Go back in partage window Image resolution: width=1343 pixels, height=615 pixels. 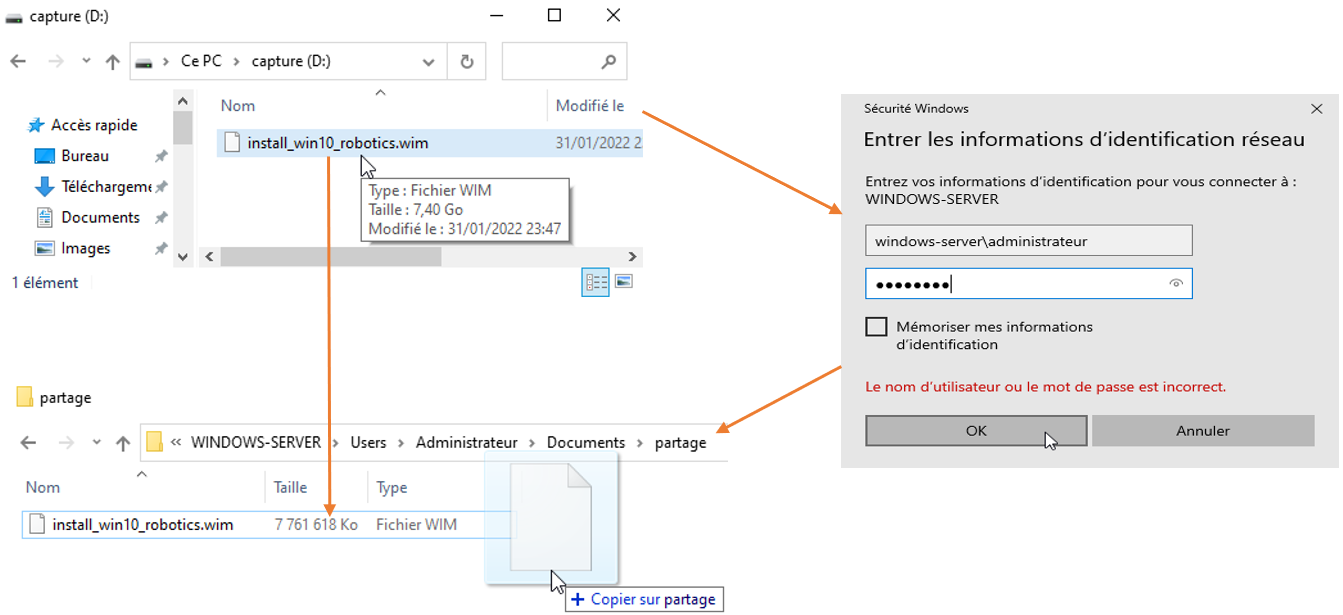pyautogui.click(x=28, y=443)
